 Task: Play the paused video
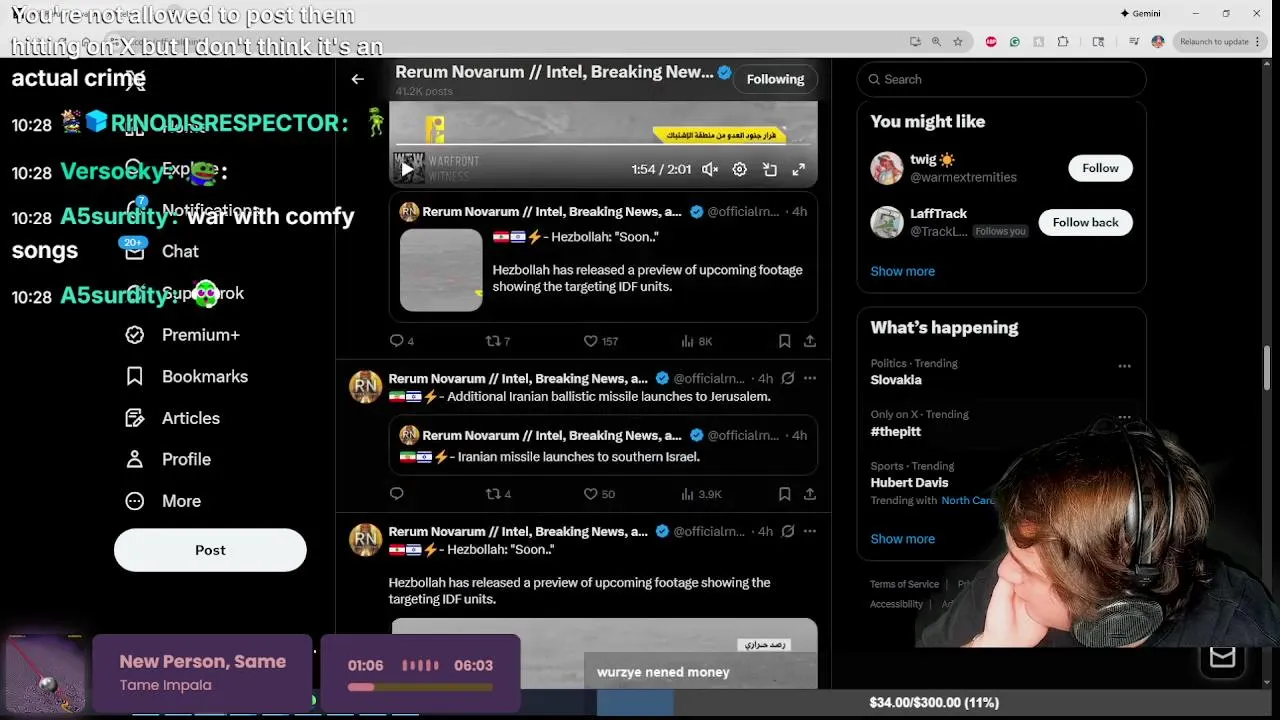(407, 170)
